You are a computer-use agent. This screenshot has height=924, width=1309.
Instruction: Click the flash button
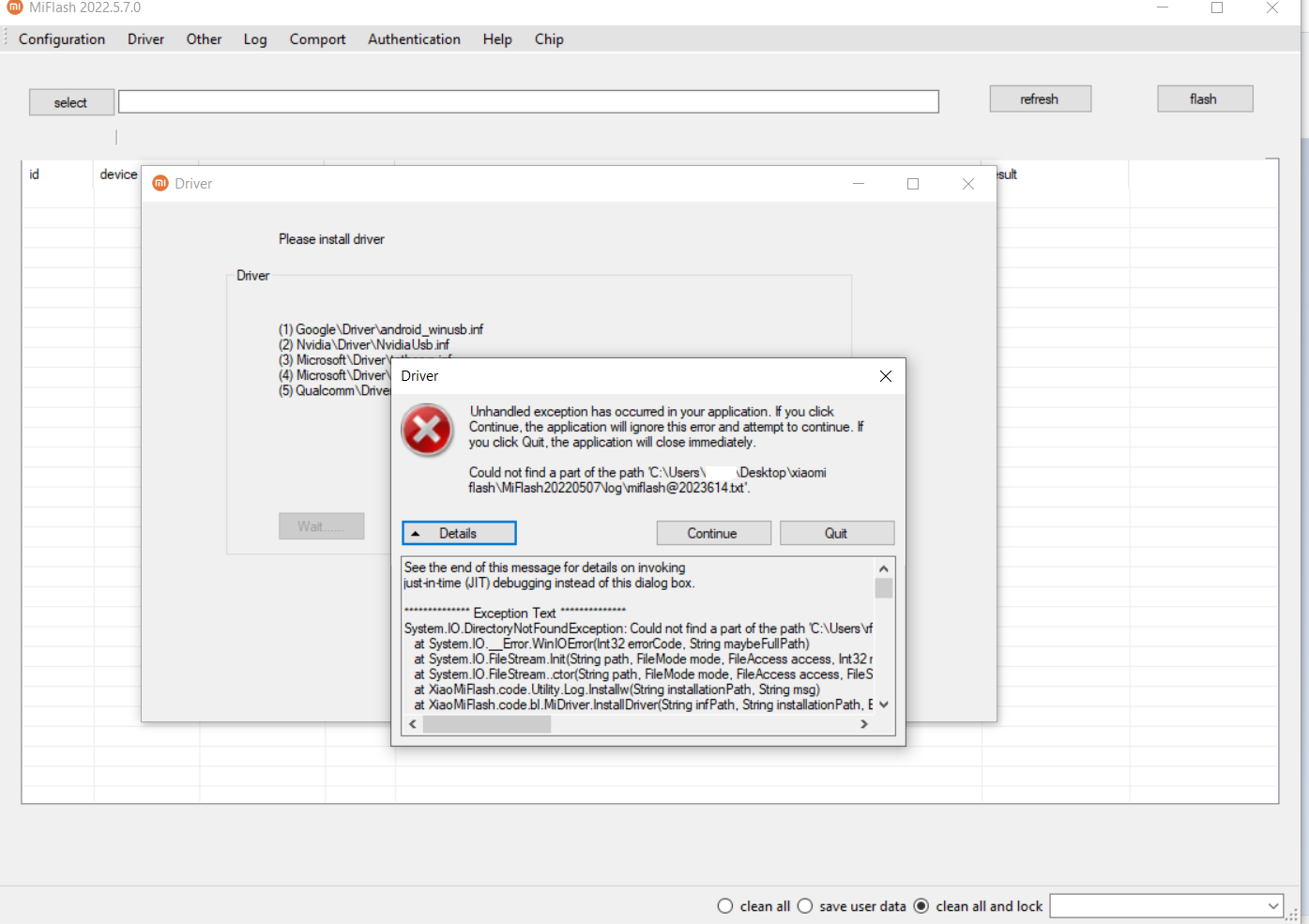[1205, 98]
